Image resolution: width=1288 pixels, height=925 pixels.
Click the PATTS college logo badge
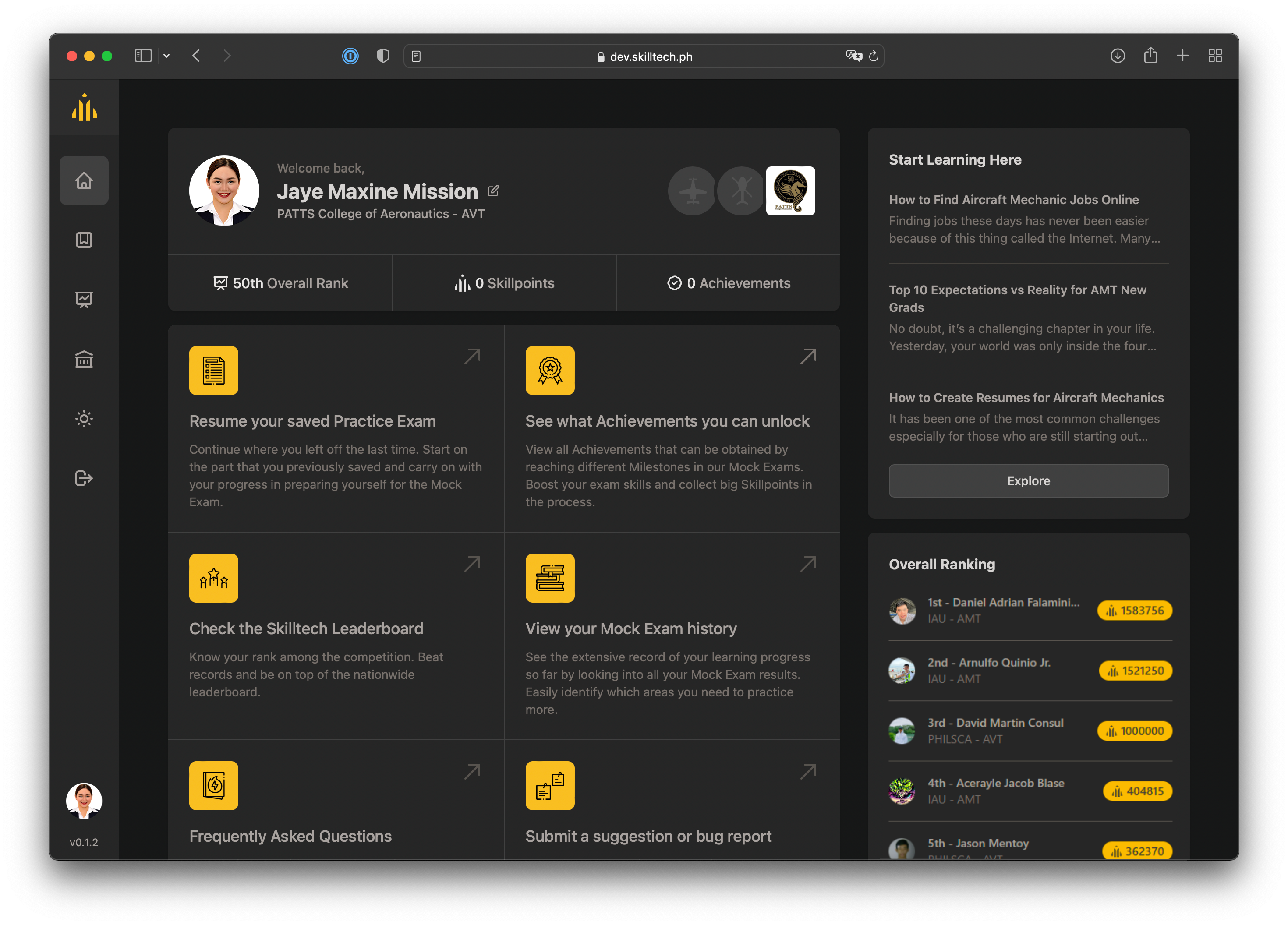(790, 191)
